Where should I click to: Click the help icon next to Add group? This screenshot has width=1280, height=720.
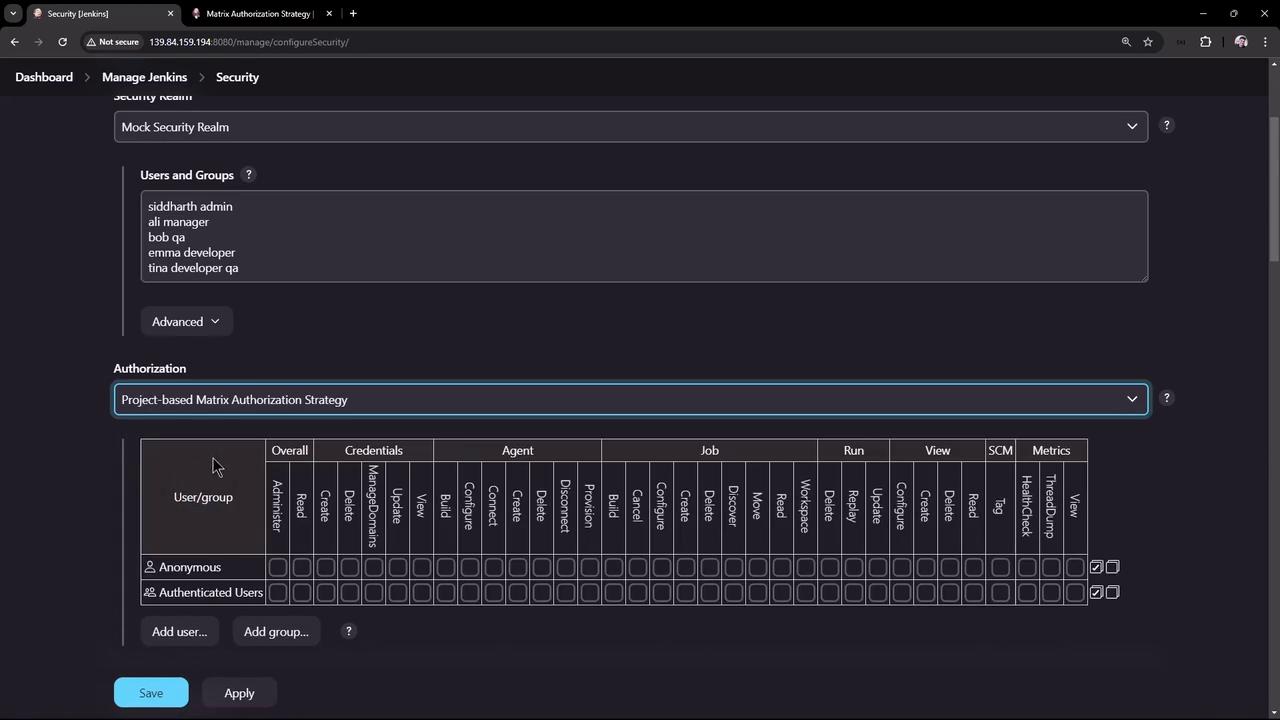click(348, 631)
